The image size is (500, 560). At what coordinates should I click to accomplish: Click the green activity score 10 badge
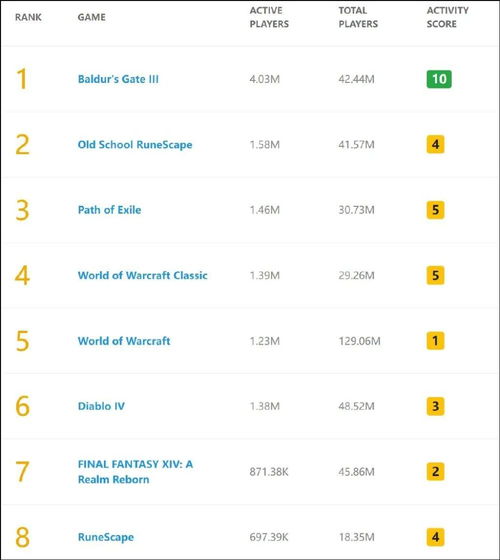[439, 79]
